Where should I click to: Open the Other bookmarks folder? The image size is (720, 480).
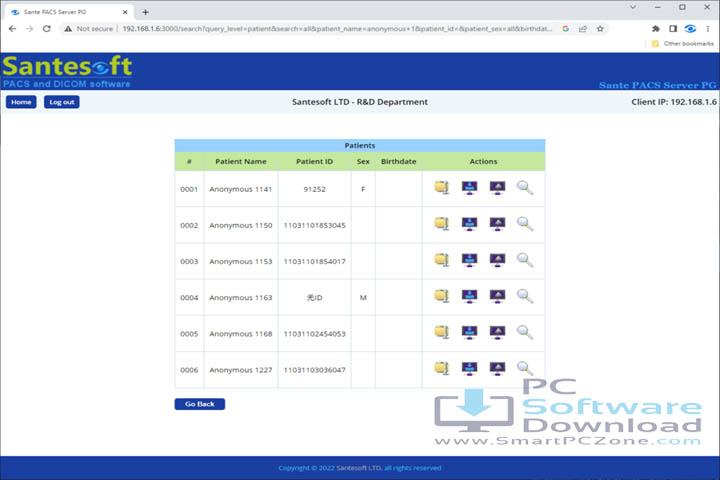pyautogui.click(x=683, y=44)
